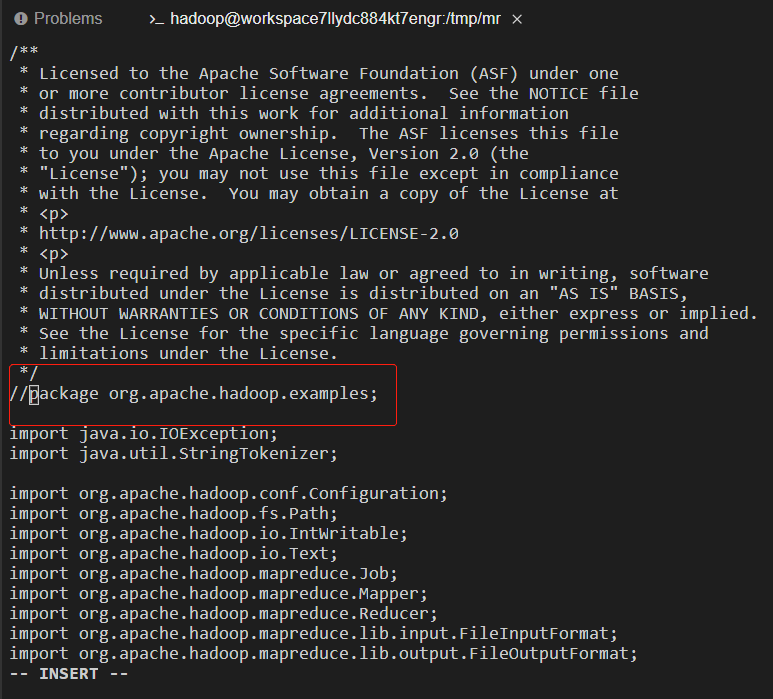The height and width of the screenshot is (699, 773).
Task: Click the INSERT mode status line
Action: point(69,674)
